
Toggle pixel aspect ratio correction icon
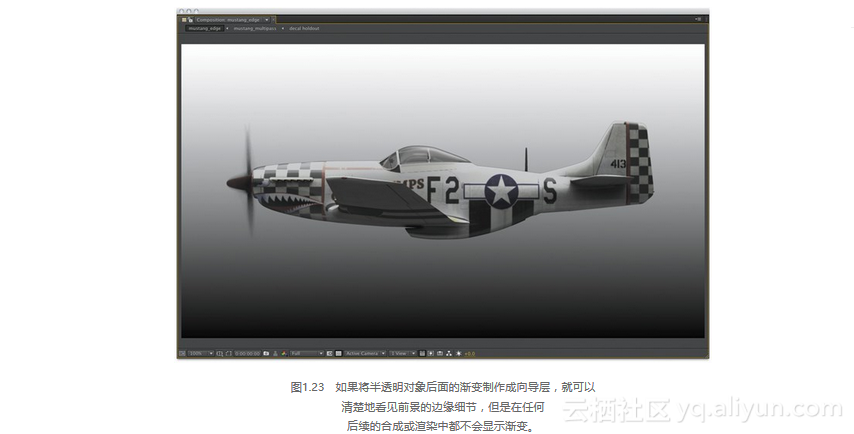coord(422,353)
